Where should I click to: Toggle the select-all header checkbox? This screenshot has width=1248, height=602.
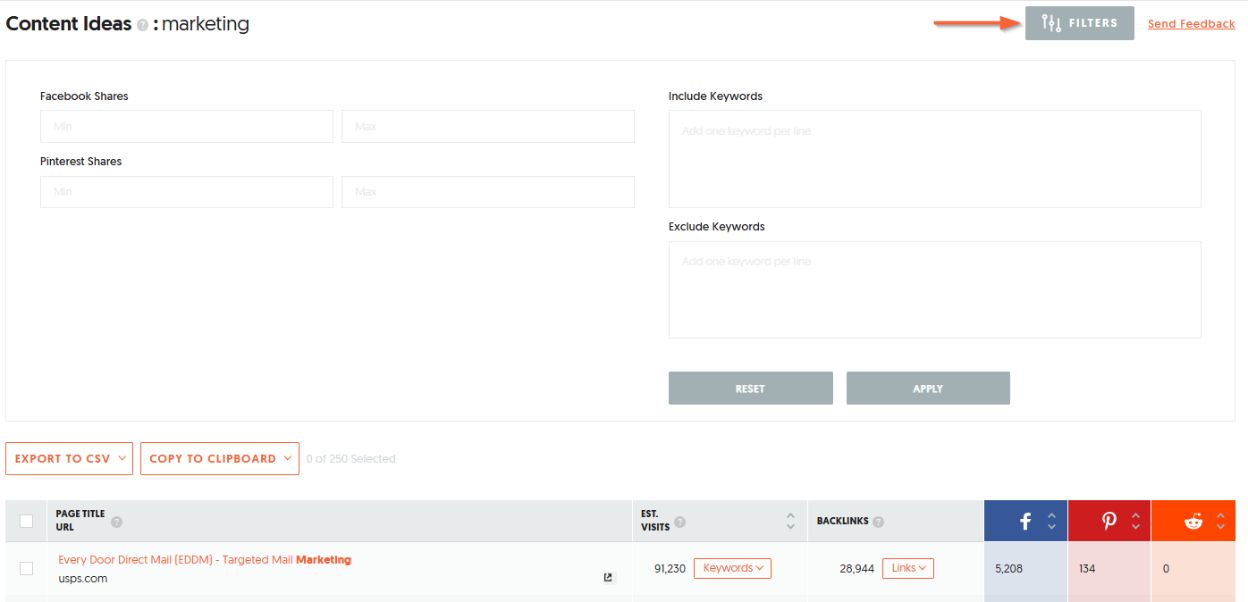pyautogui.click(x=26, y=521)
